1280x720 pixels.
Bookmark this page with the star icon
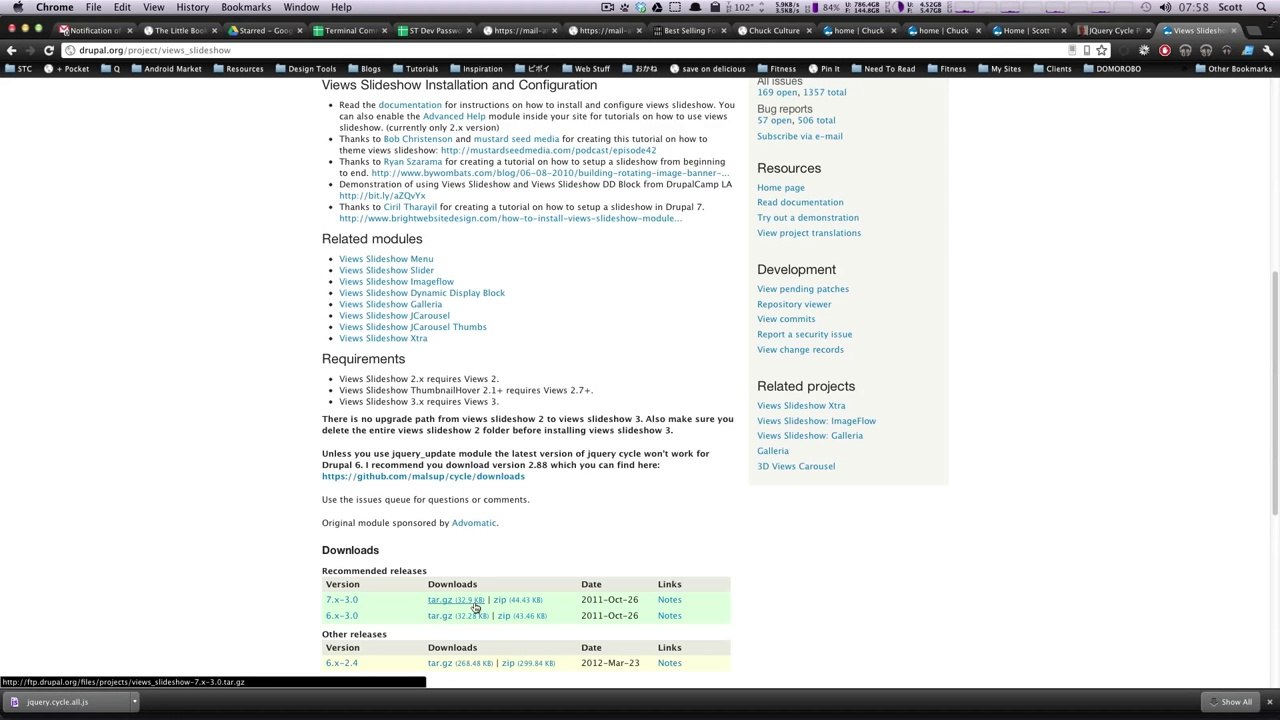pos(1101,50)
